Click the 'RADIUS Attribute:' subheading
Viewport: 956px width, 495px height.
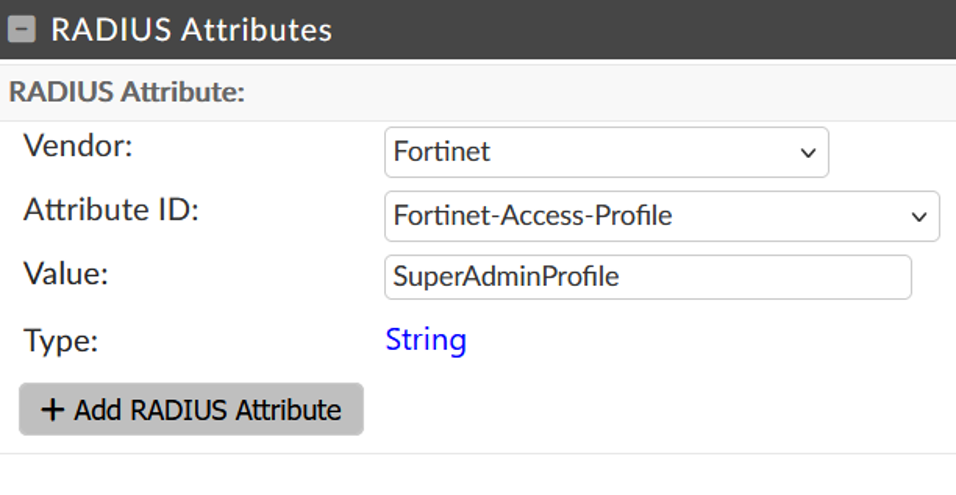pos(127,92)
